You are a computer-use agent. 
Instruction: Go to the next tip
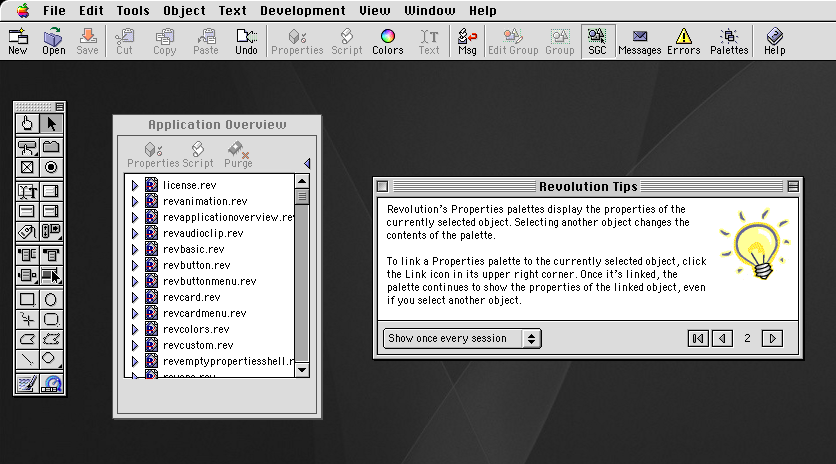[771, 338]
